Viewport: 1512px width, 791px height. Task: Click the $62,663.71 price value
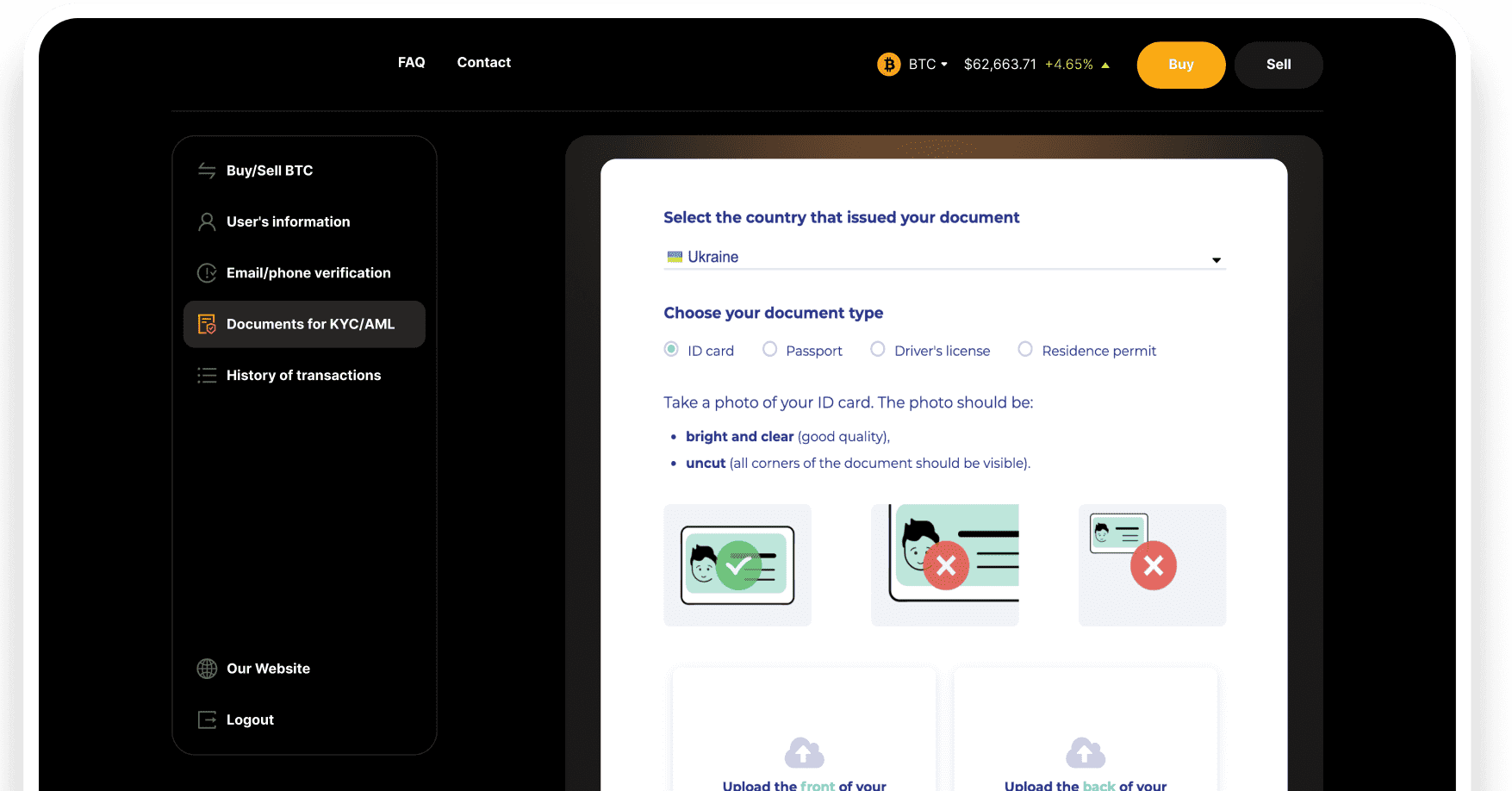point(1000,65)
